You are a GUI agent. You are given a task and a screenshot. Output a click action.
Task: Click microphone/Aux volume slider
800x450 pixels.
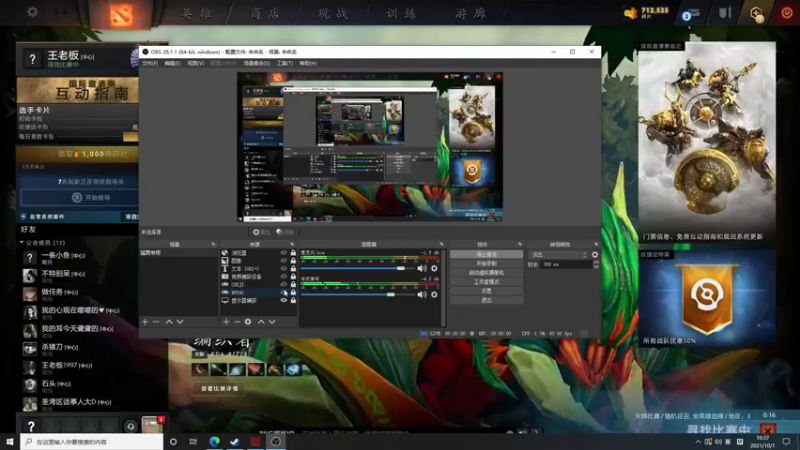(357, 268)
